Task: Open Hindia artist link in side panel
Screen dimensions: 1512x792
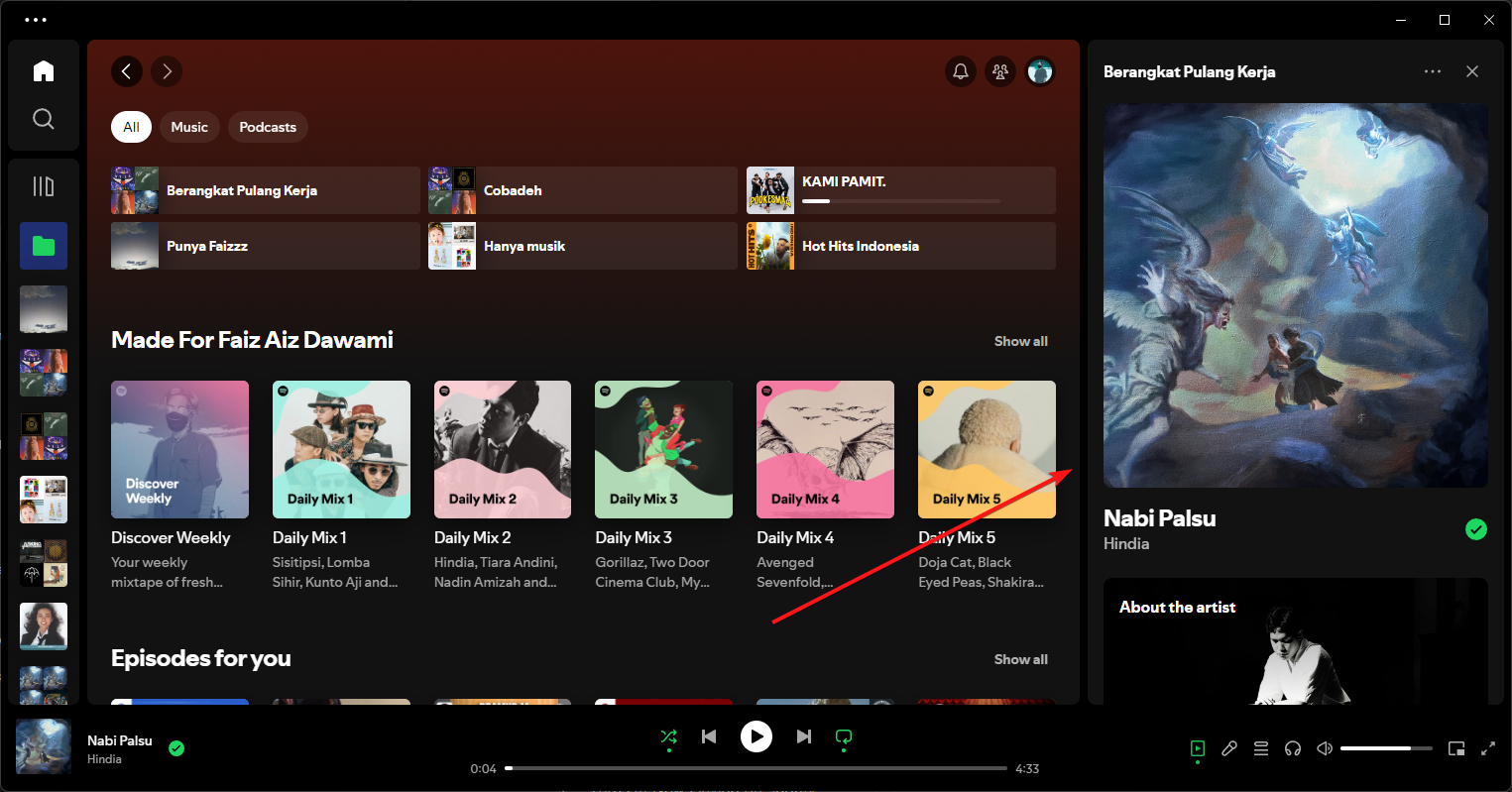Action: coord(1126,543)
